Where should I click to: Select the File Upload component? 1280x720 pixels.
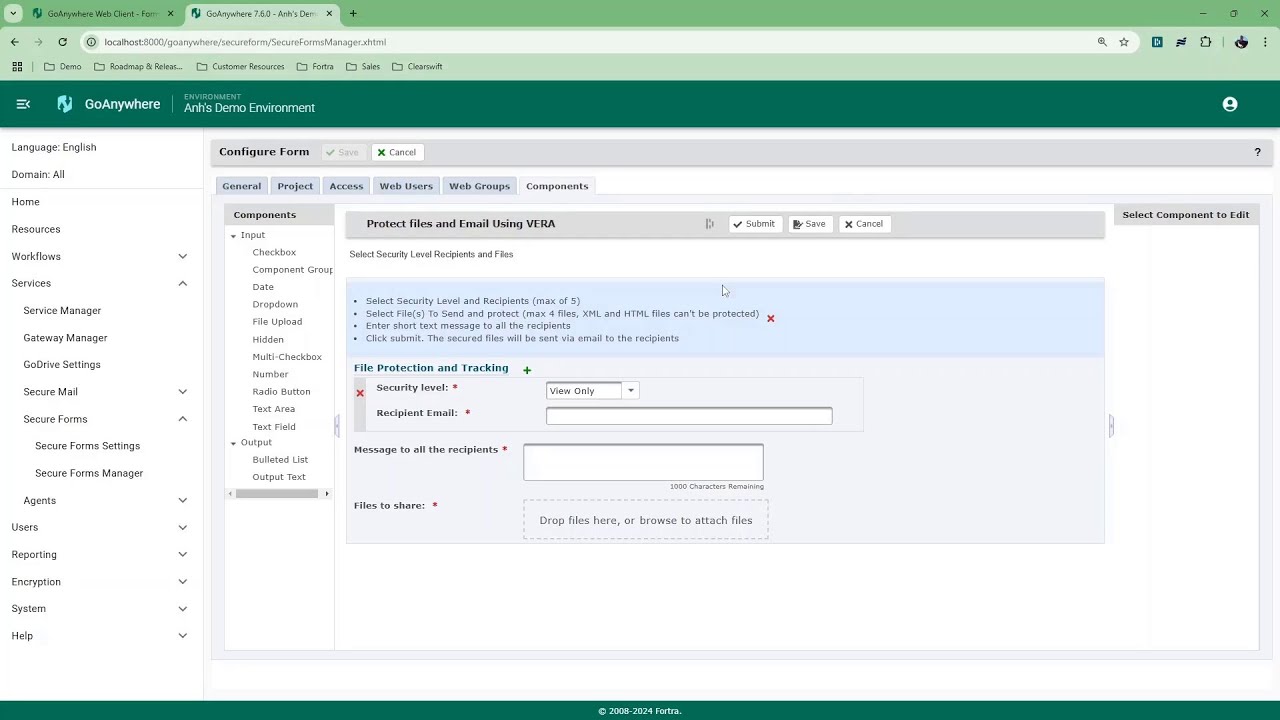(277, 322)
